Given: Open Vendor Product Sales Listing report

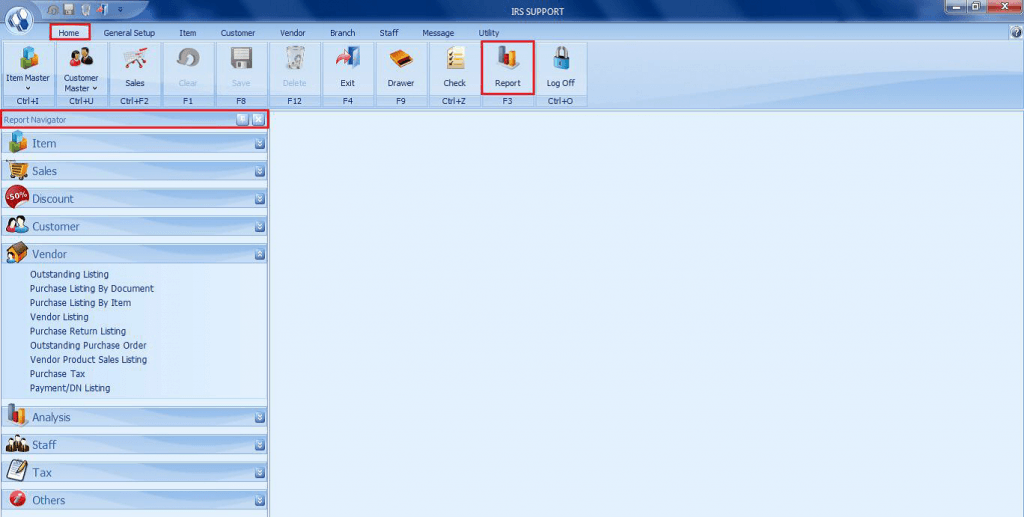Looking at the screenshot, I should click(x=88, y=360).
